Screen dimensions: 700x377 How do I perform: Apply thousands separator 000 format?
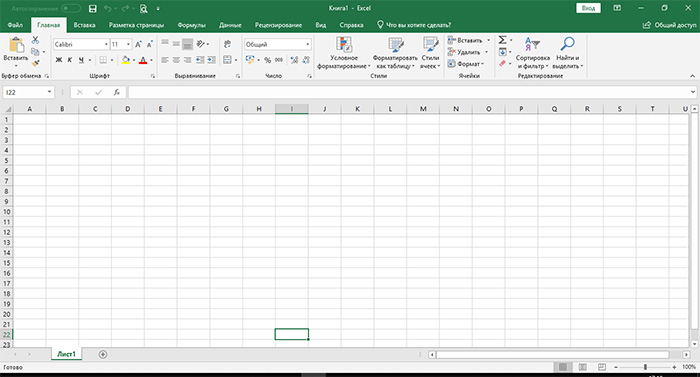point(279,60)
